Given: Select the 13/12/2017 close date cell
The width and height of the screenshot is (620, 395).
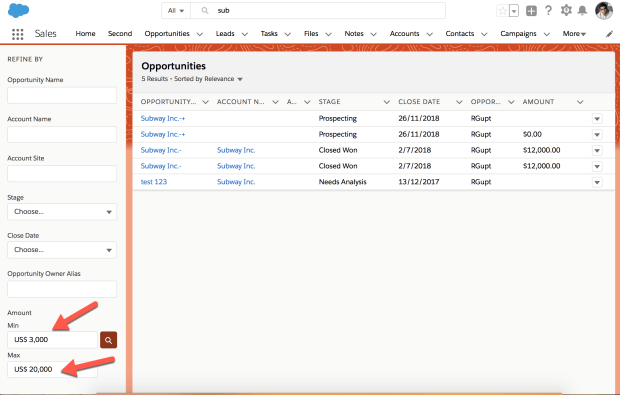Looking at the screenshot, I should (x=419, y=182).
